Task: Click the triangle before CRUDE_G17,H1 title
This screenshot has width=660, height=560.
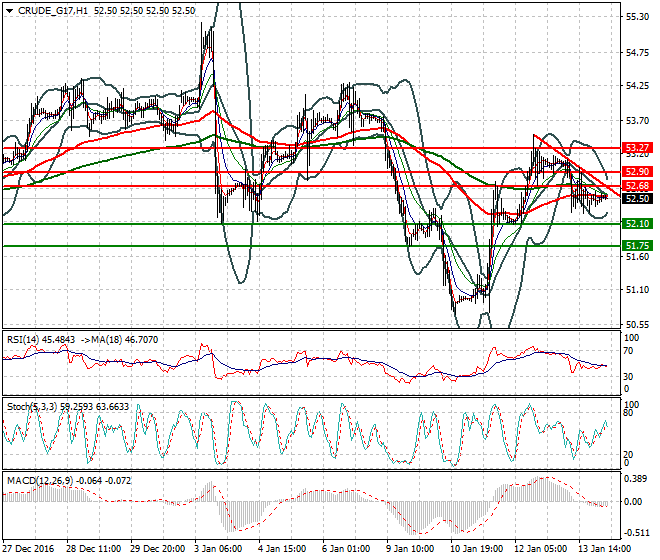Action: 9,11
